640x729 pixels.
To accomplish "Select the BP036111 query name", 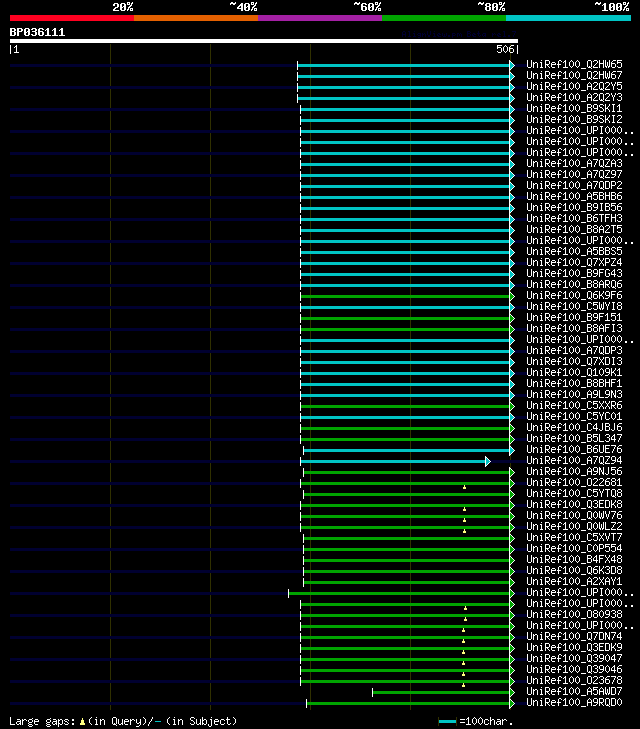I will (x=37, y=33).
